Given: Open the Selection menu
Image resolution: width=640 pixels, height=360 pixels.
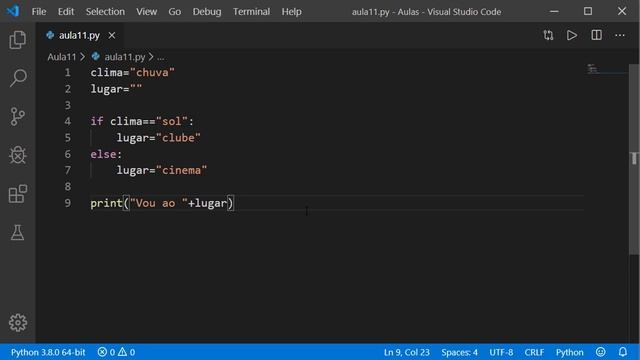Looking at the screenshot, I should 105,11.
